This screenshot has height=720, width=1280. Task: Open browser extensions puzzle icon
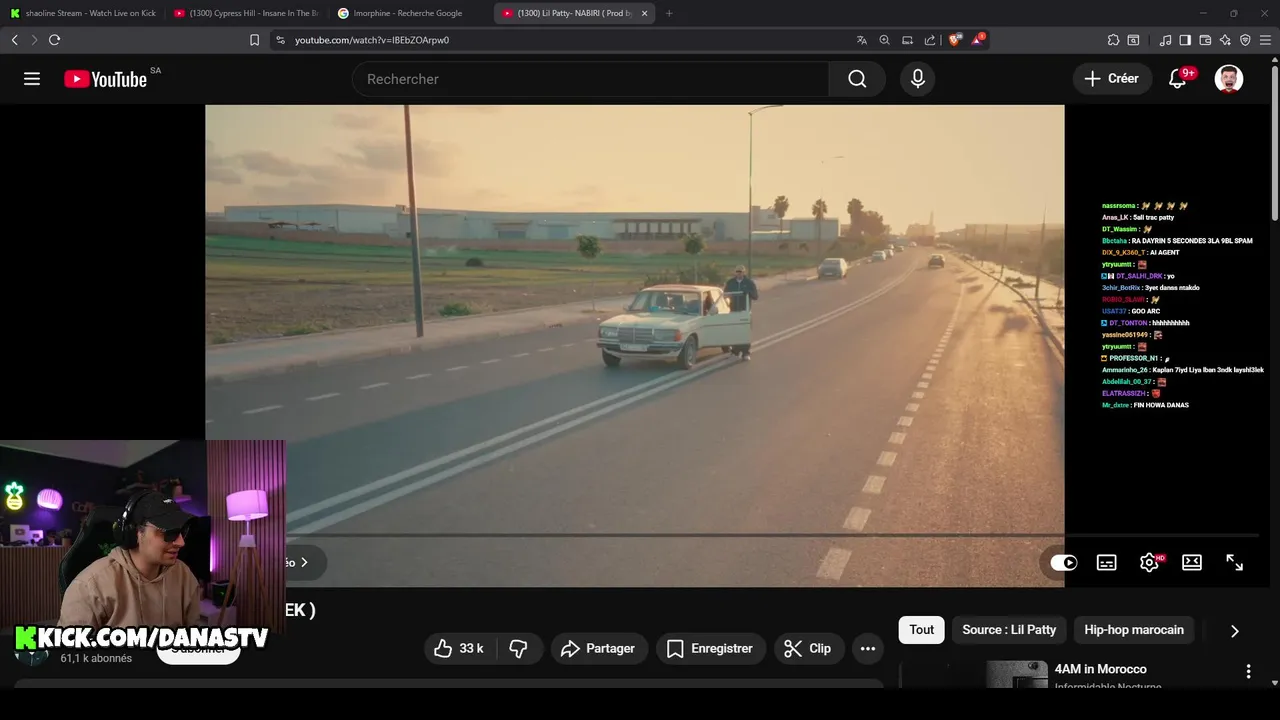tap(1113, 40)
